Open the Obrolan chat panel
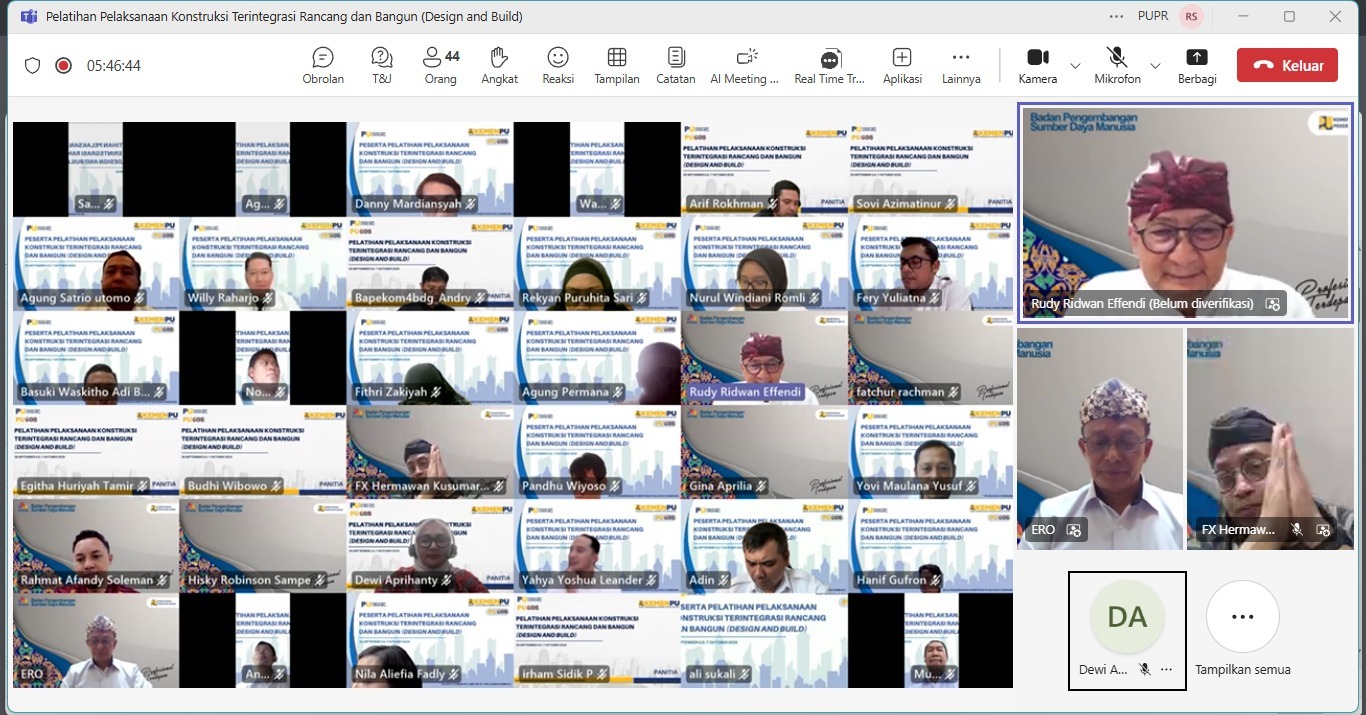Viewport: 1366px width, 715px height. [x=322, y=65]
